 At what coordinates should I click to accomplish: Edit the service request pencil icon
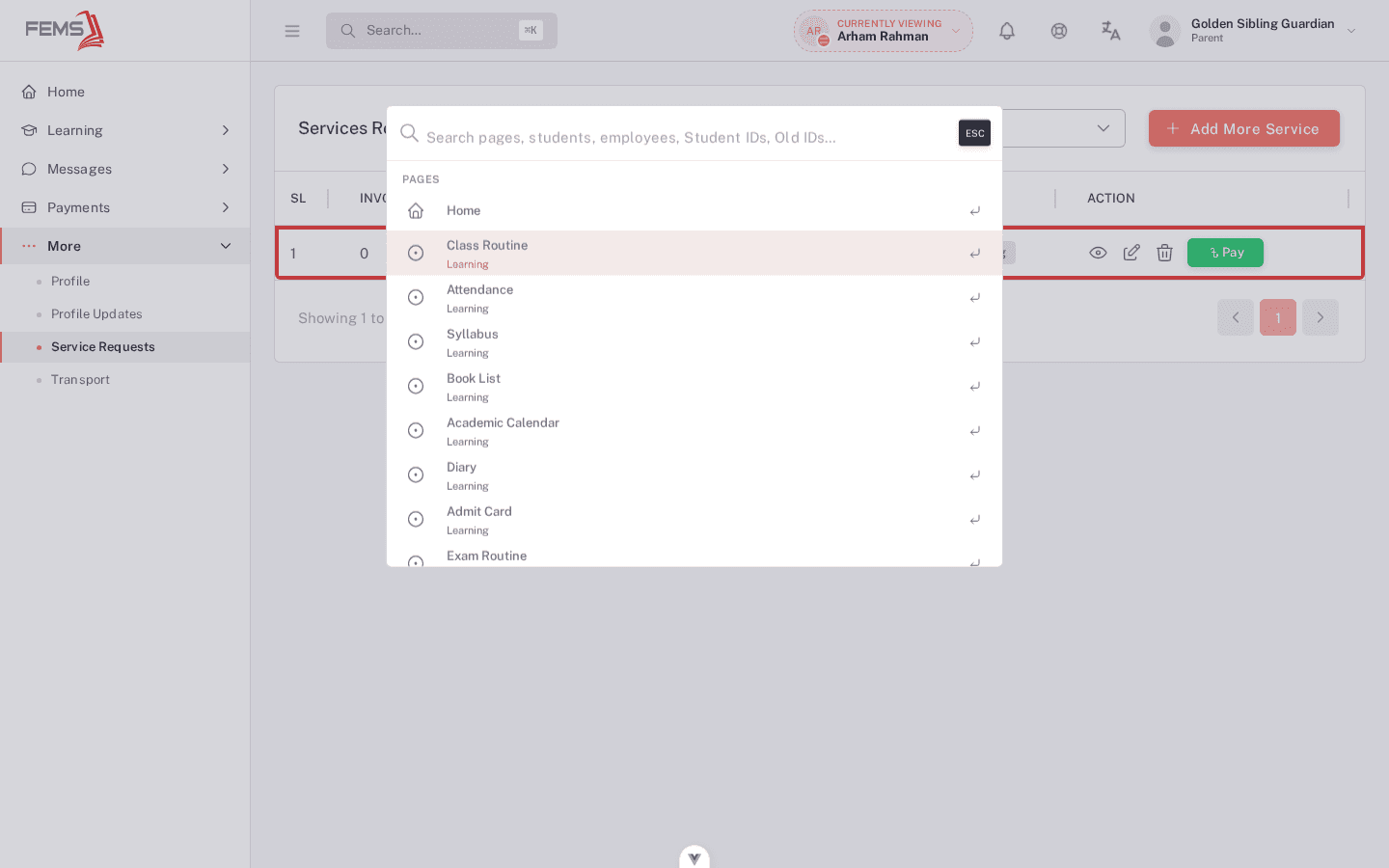tap(1131, 253)
